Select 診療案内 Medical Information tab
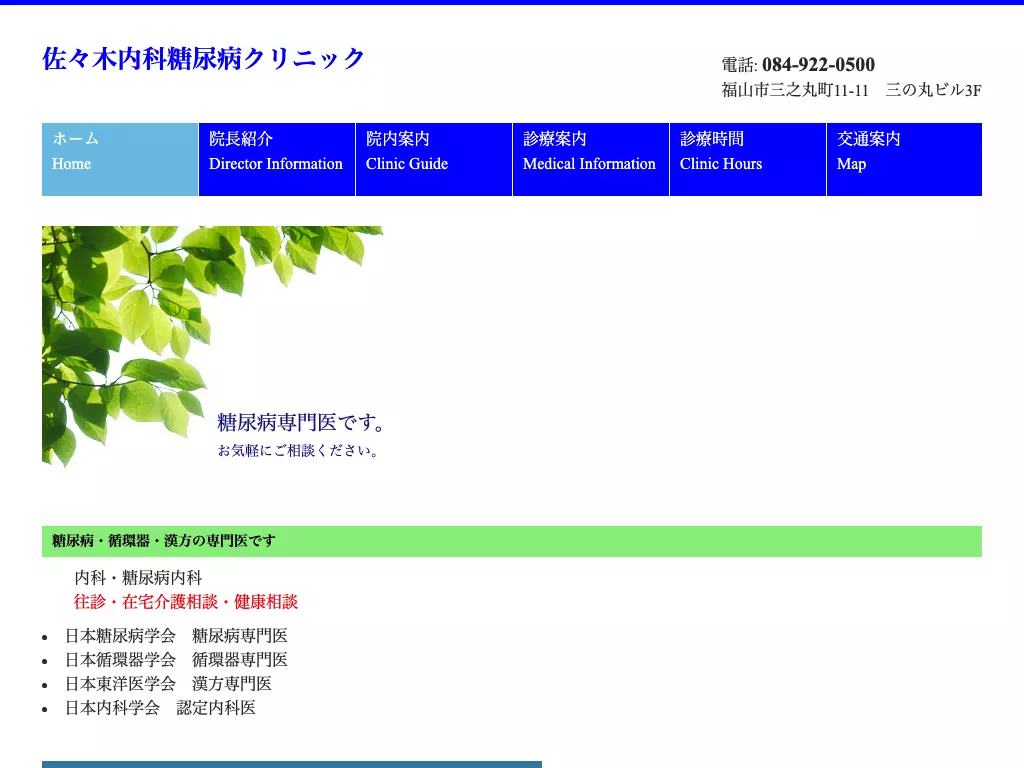The height and width of the screenshot is (768, 1024). [591, 159]
